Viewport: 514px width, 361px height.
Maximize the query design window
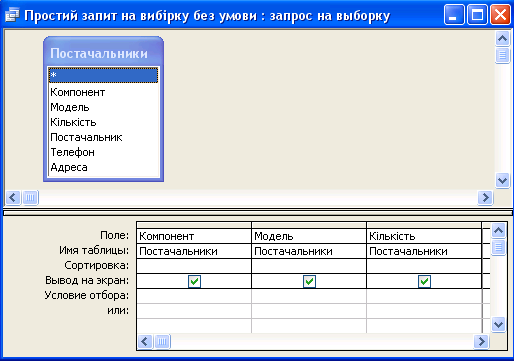click(x=477, y=15)
